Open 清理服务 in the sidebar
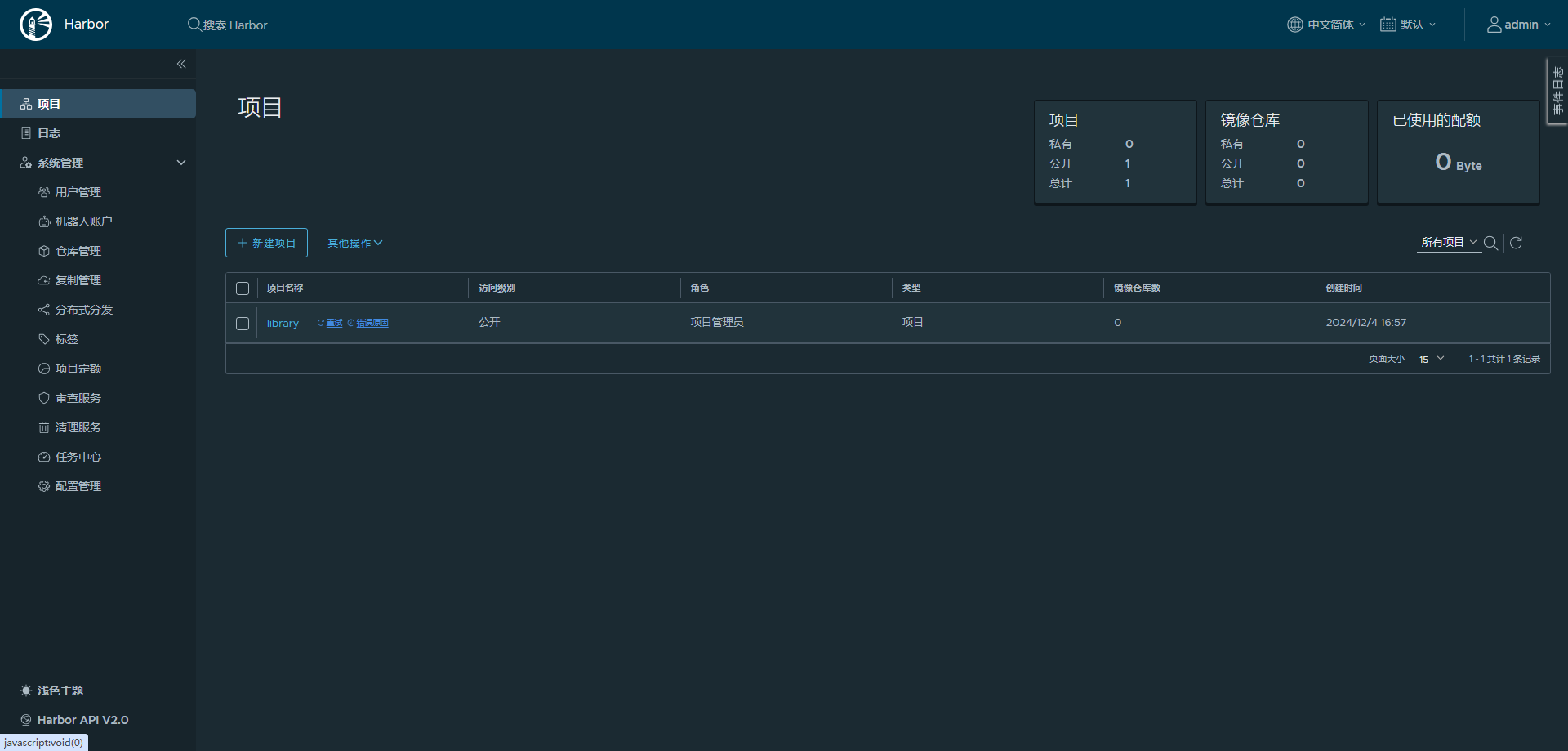This screenshot has height=751, width=1568. point(78,427)
